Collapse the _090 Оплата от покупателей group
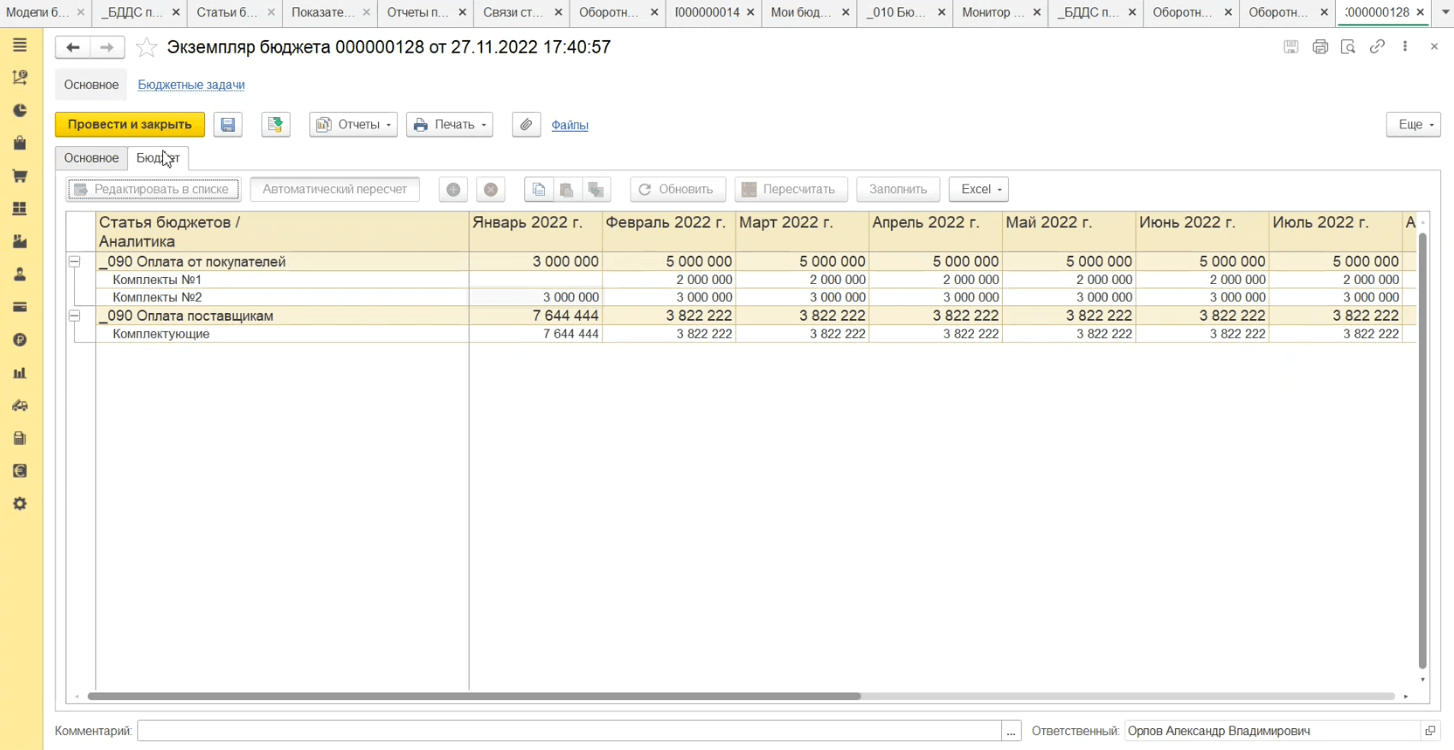Image resolution: width=1454 pixels, height=750 pixels. click(x=74, y=261)
